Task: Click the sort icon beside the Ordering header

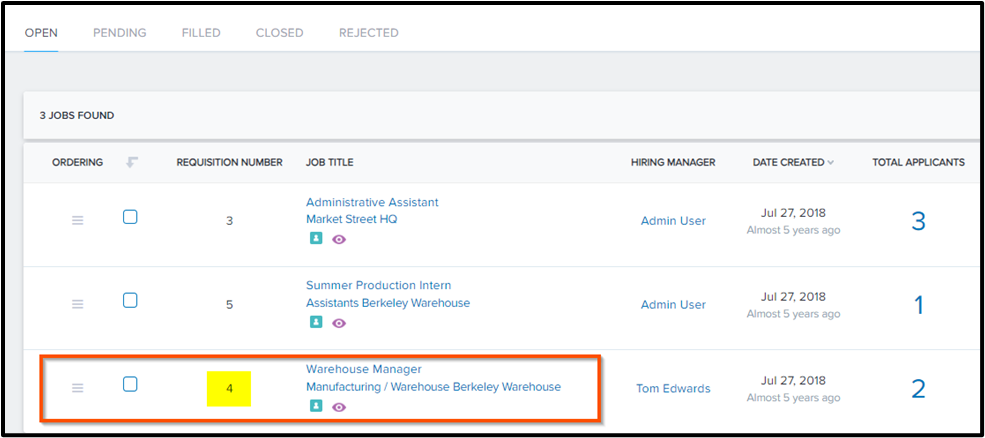Action: [130, 162]
